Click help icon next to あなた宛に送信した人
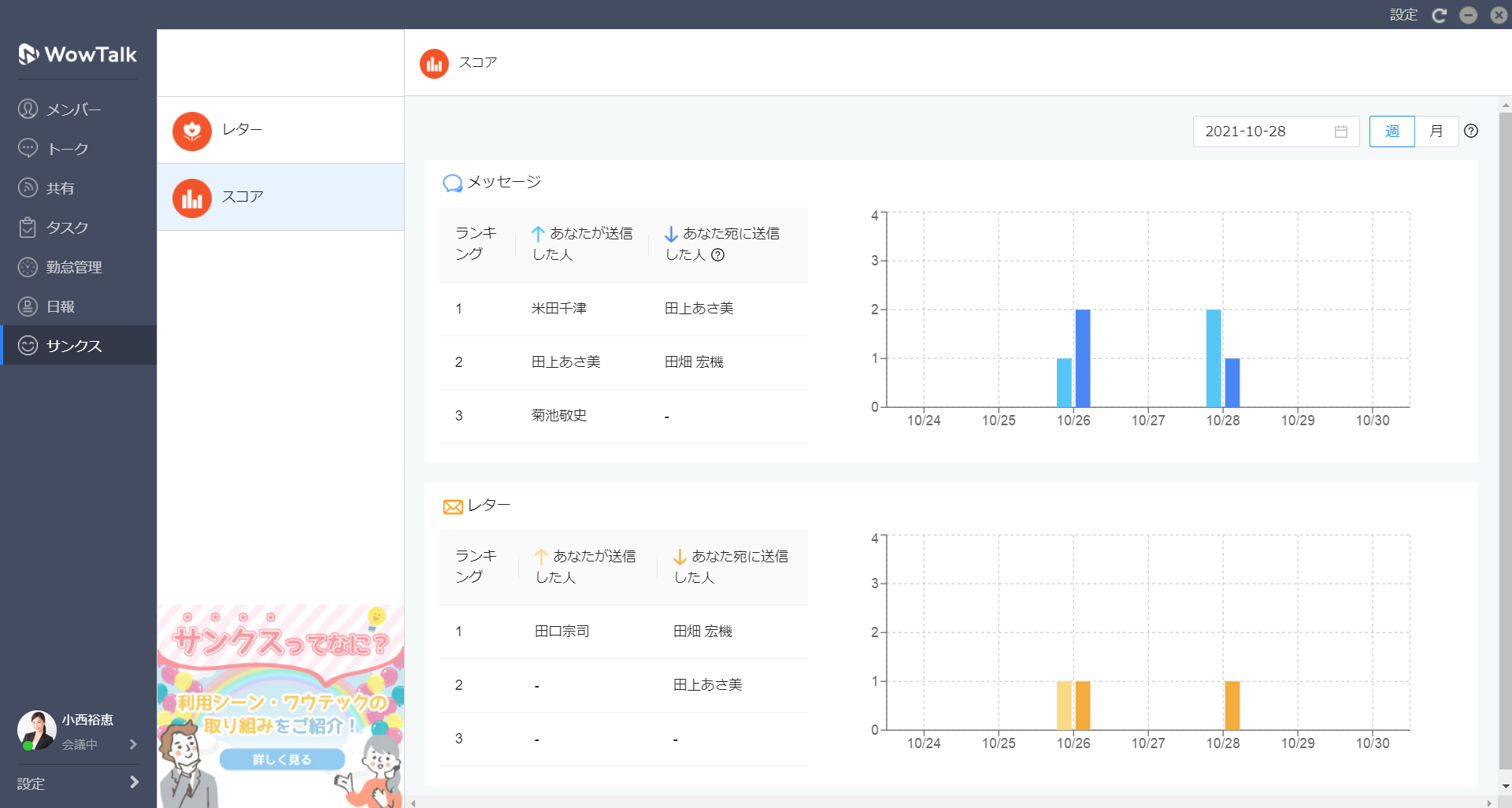 (x=717, y=254)
